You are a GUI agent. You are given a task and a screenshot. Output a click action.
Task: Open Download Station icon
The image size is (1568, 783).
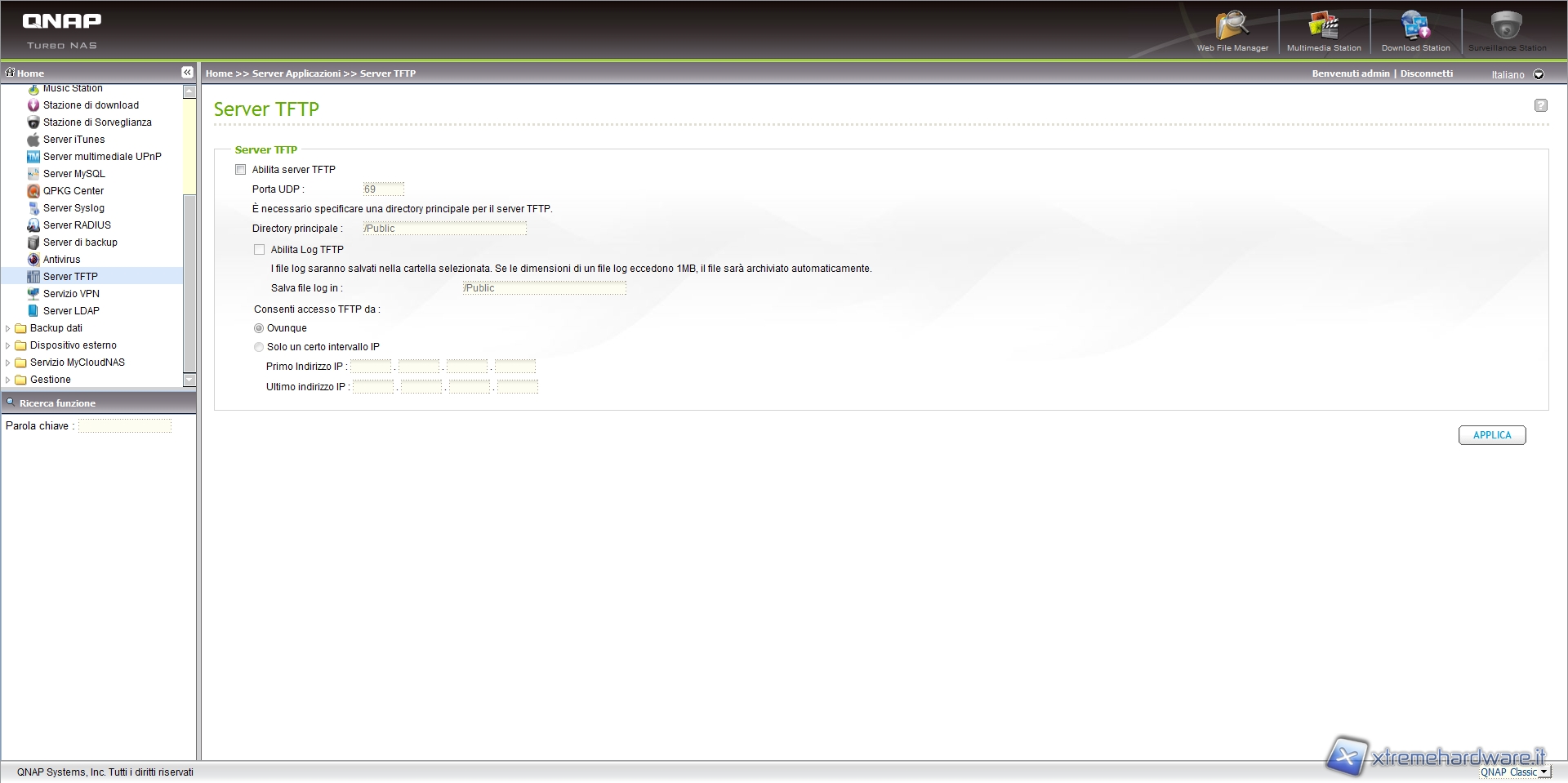[1415, 30]
